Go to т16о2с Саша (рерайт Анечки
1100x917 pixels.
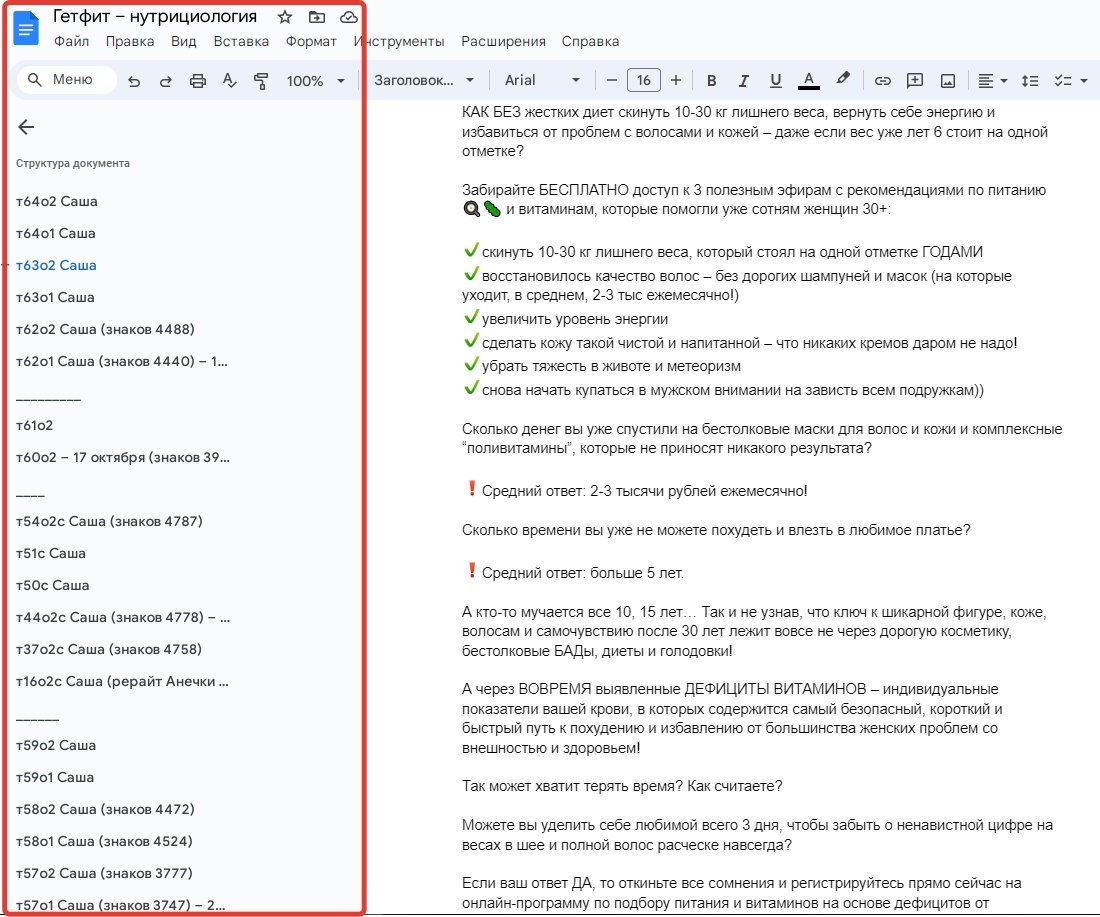tap(122, 681)
